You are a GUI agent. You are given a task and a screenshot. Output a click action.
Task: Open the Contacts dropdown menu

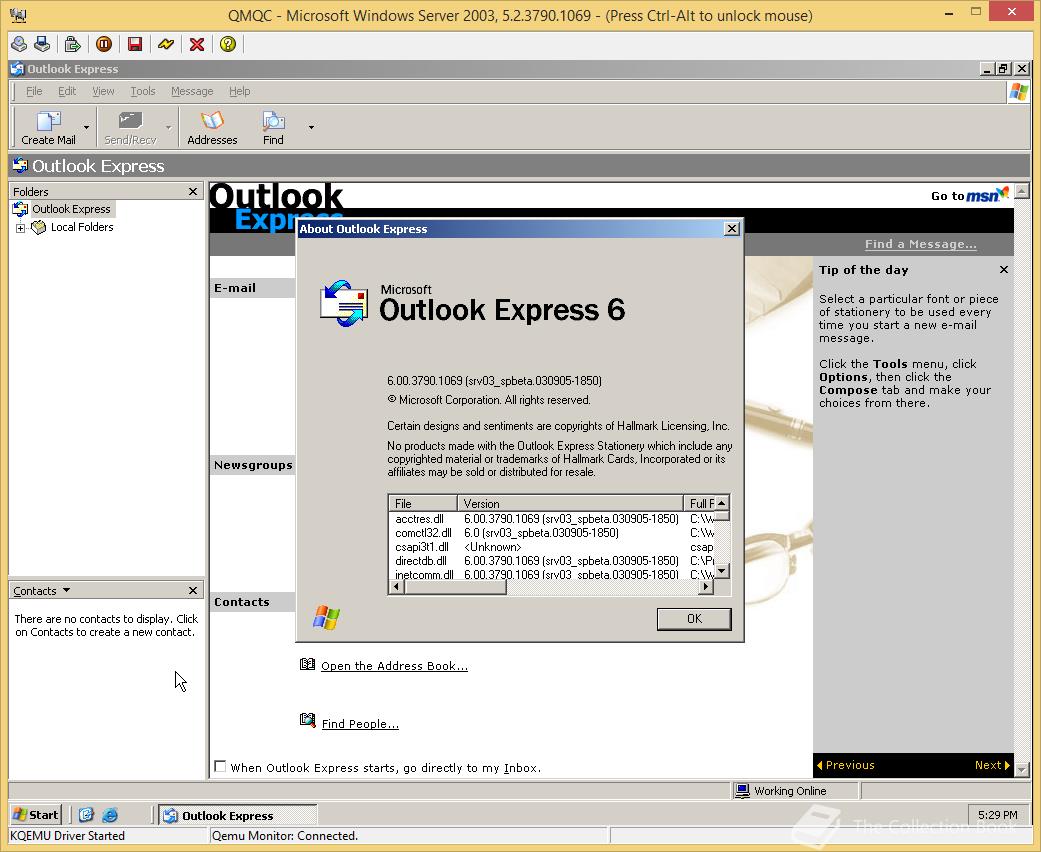[x=42, y=590]
